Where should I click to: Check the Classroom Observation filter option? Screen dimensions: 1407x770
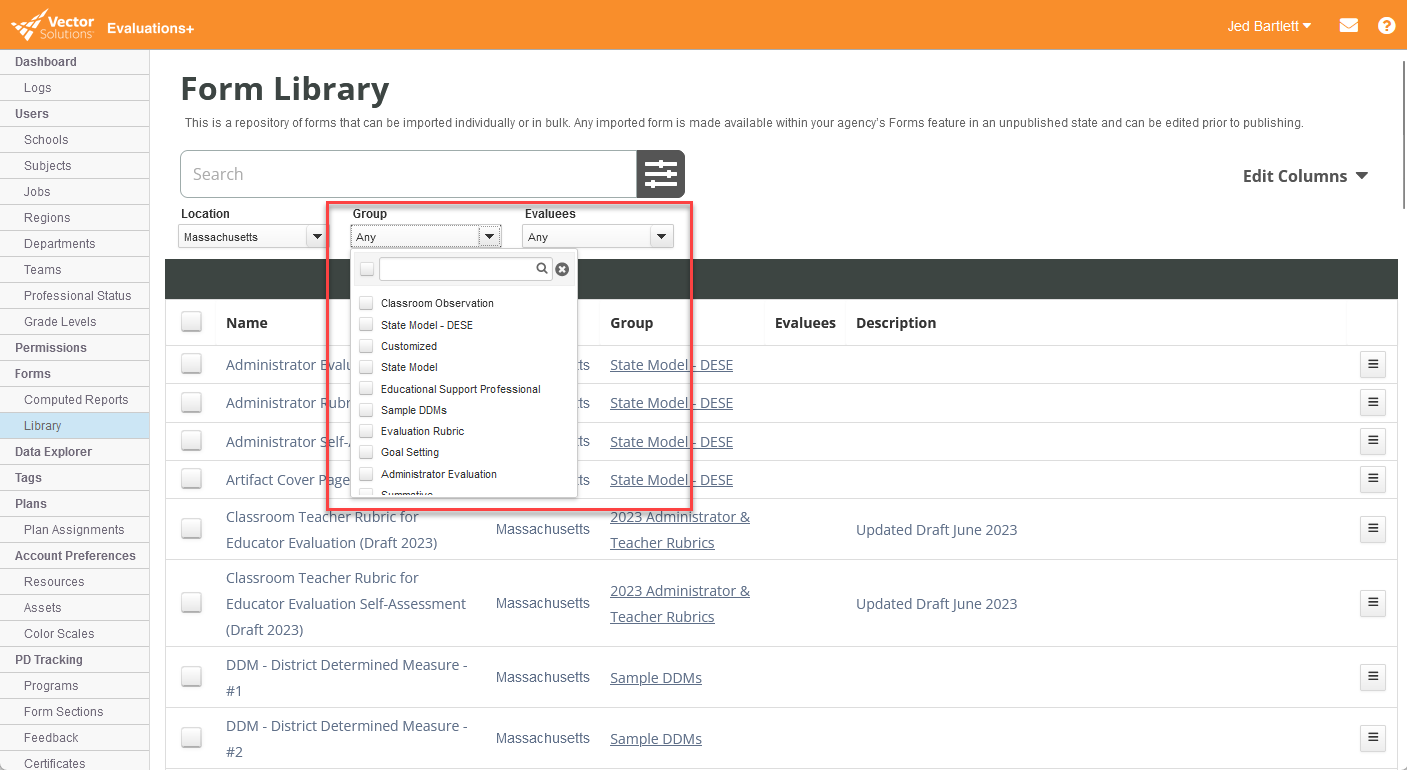[x=365, y=302]
